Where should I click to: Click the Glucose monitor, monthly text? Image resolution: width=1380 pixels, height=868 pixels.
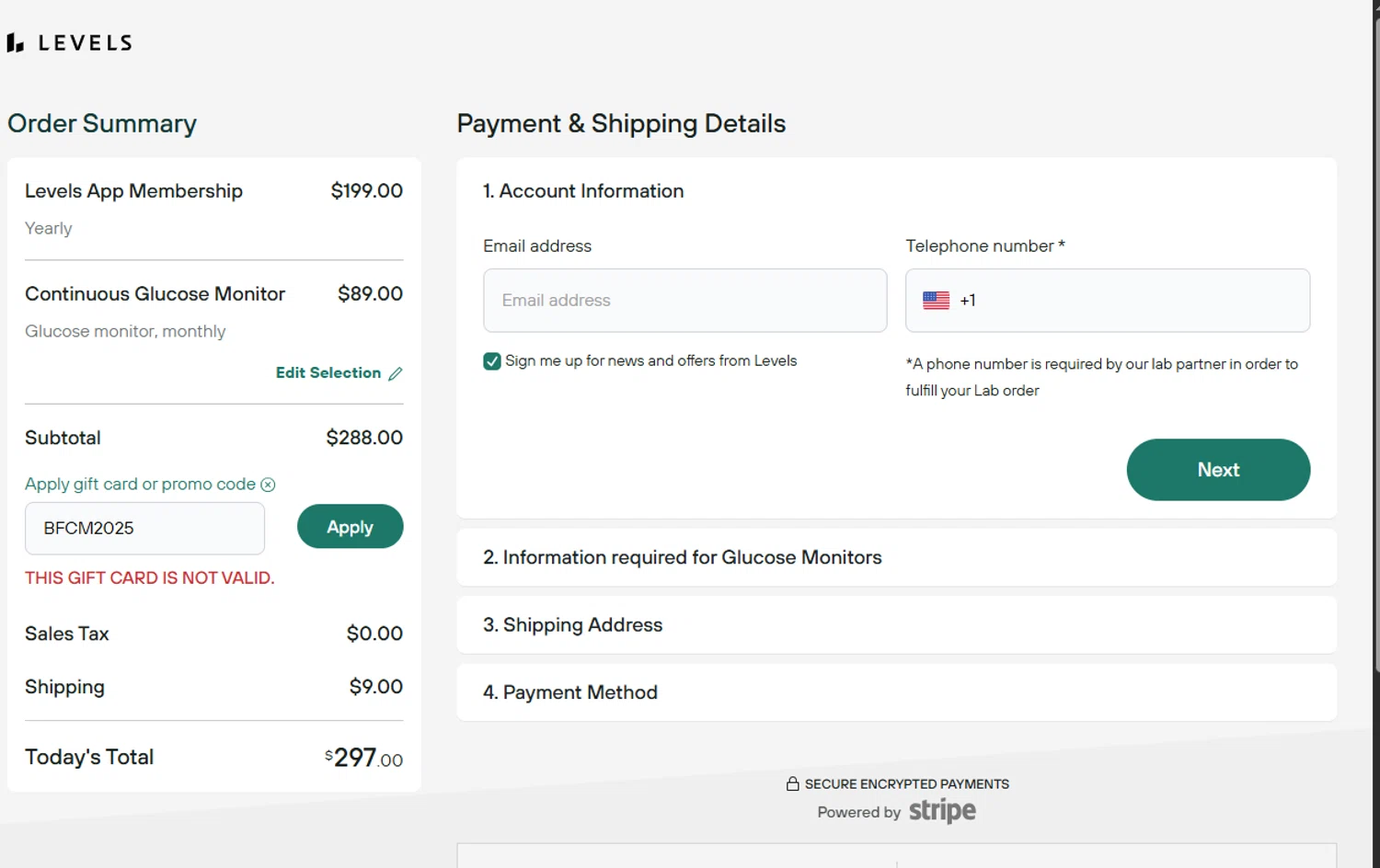click(125, 332)
